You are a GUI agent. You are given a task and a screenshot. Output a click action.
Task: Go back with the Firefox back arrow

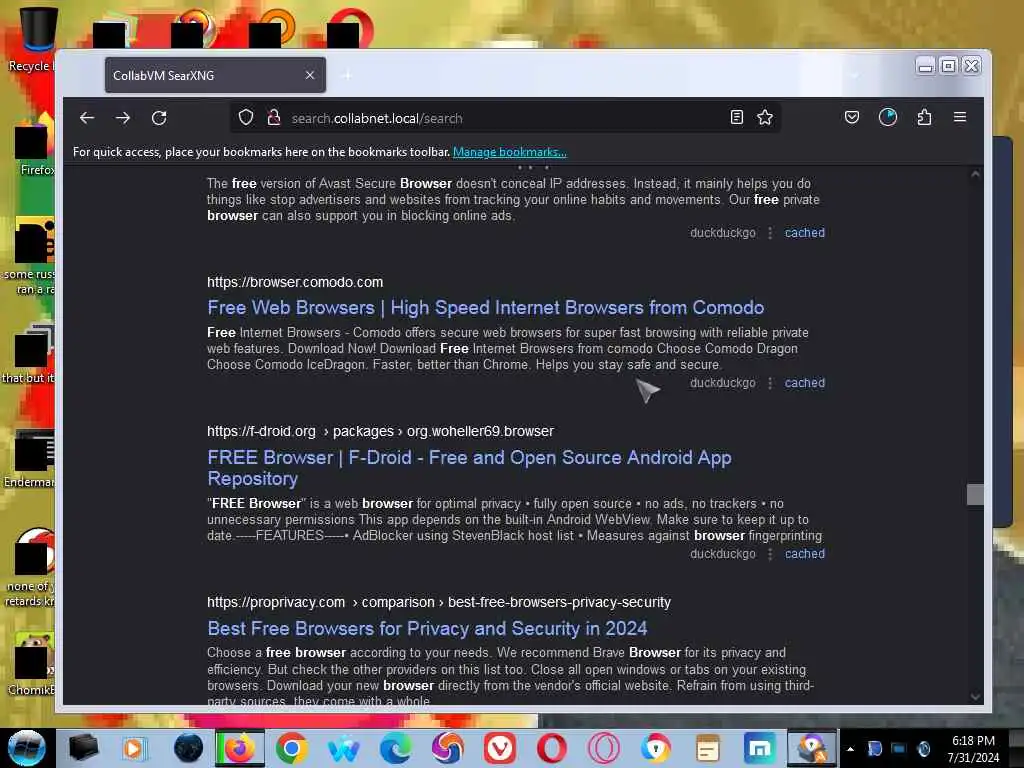point(87,118)
